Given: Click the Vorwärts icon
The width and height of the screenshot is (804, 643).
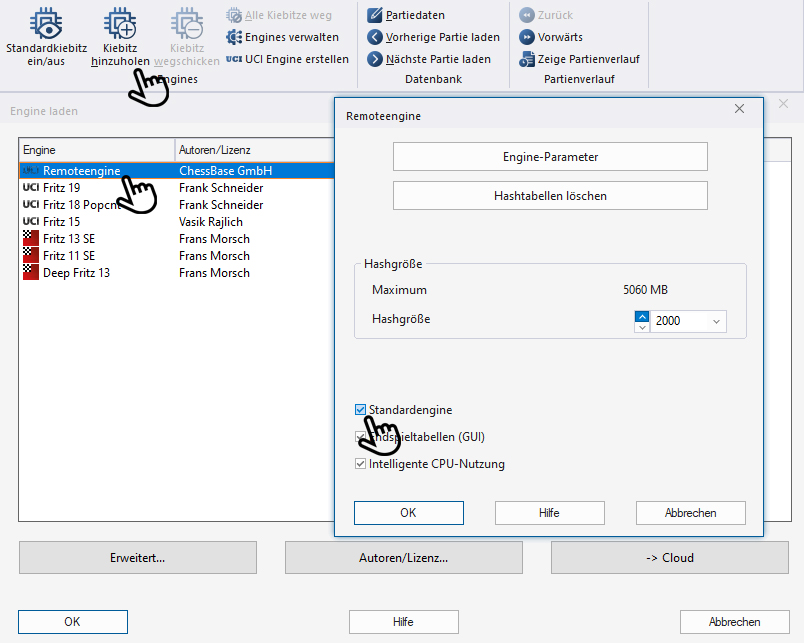Looking at the screenshot, I should [x=527, y=37].
